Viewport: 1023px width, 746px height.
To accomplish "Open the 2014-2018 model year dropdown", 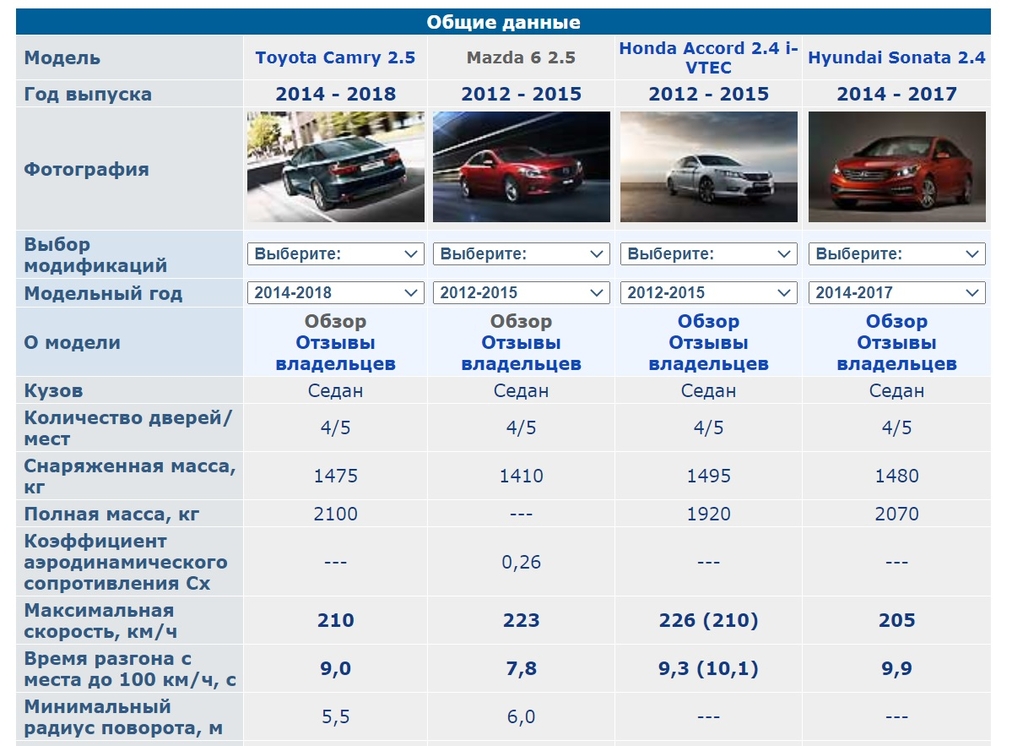I will [335, 293].
